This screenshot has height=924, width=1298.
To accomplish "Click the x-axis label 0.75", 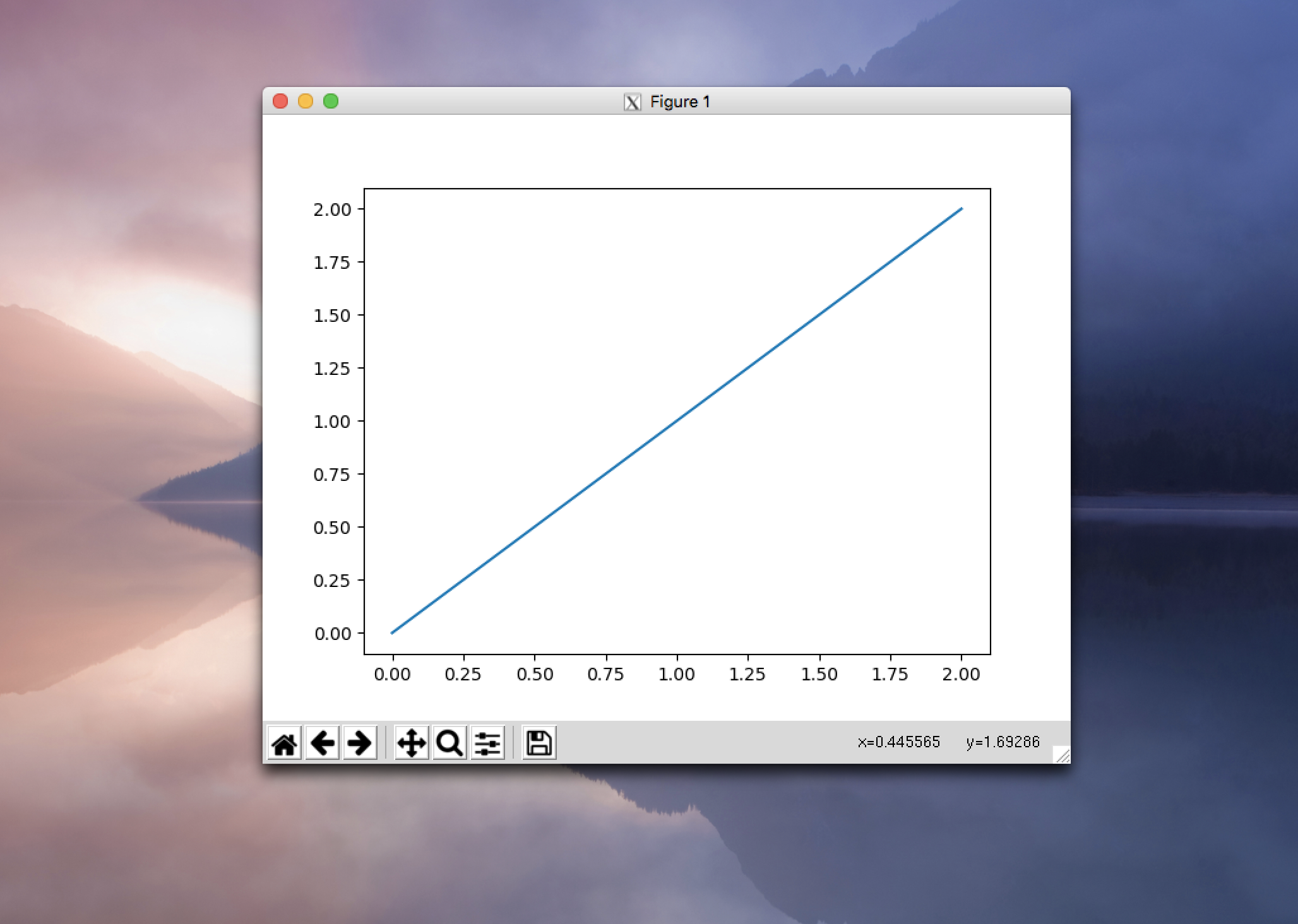I will 606,675.
